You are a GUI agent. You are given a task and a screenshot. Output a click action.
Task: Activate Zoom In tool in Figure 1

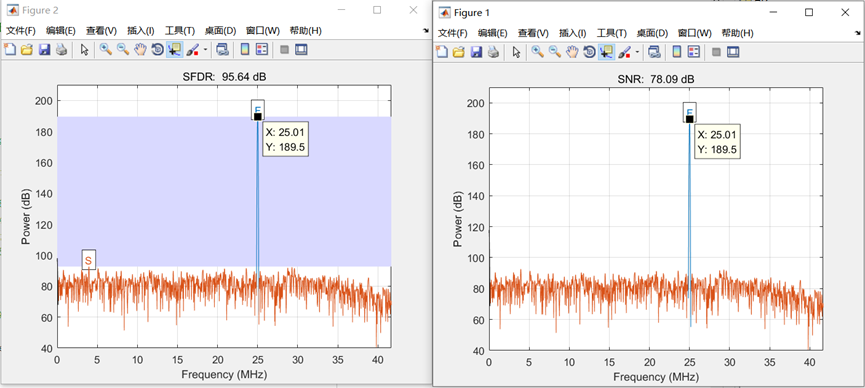point(537,52)
